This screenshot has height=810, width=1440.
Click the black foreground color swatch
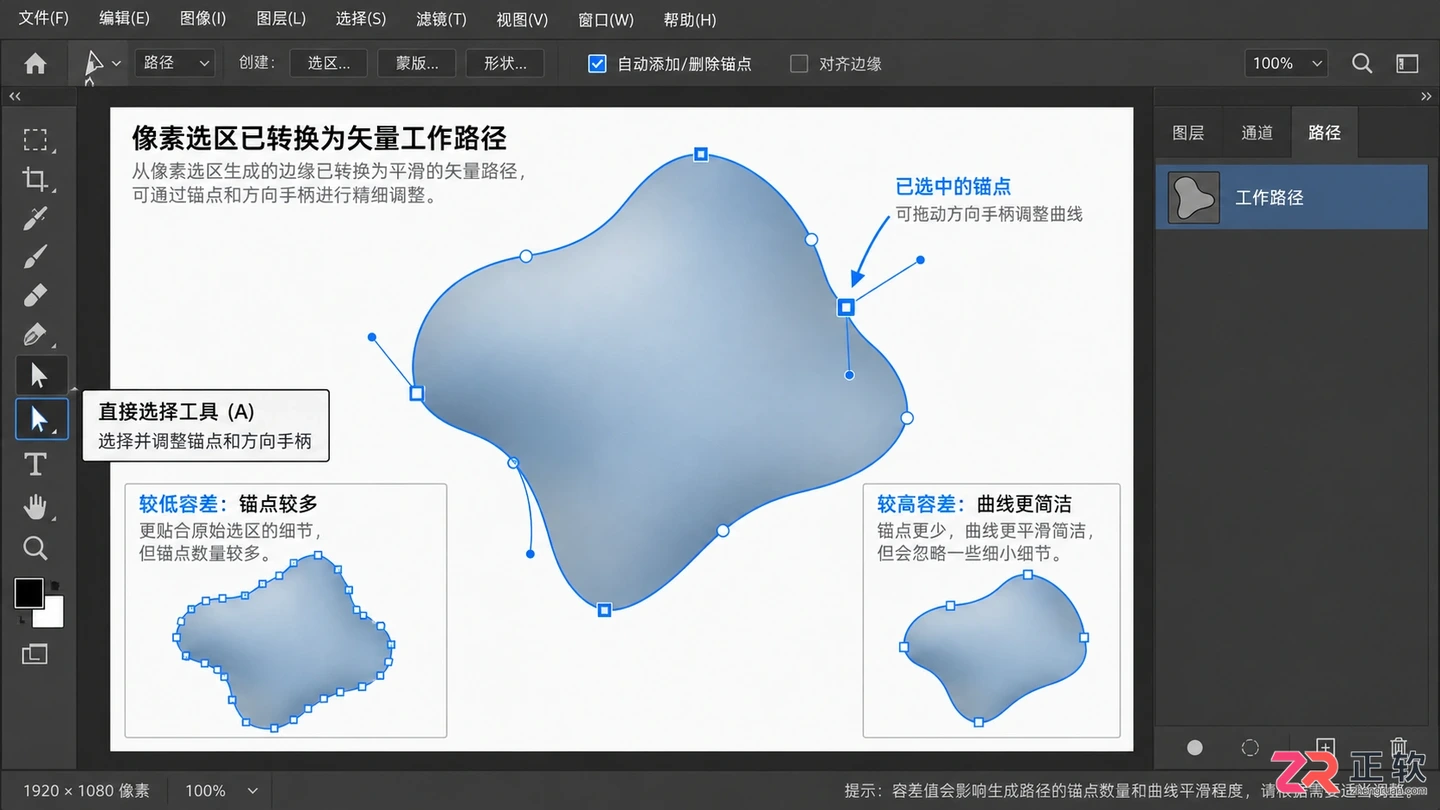tap(29, 593)
